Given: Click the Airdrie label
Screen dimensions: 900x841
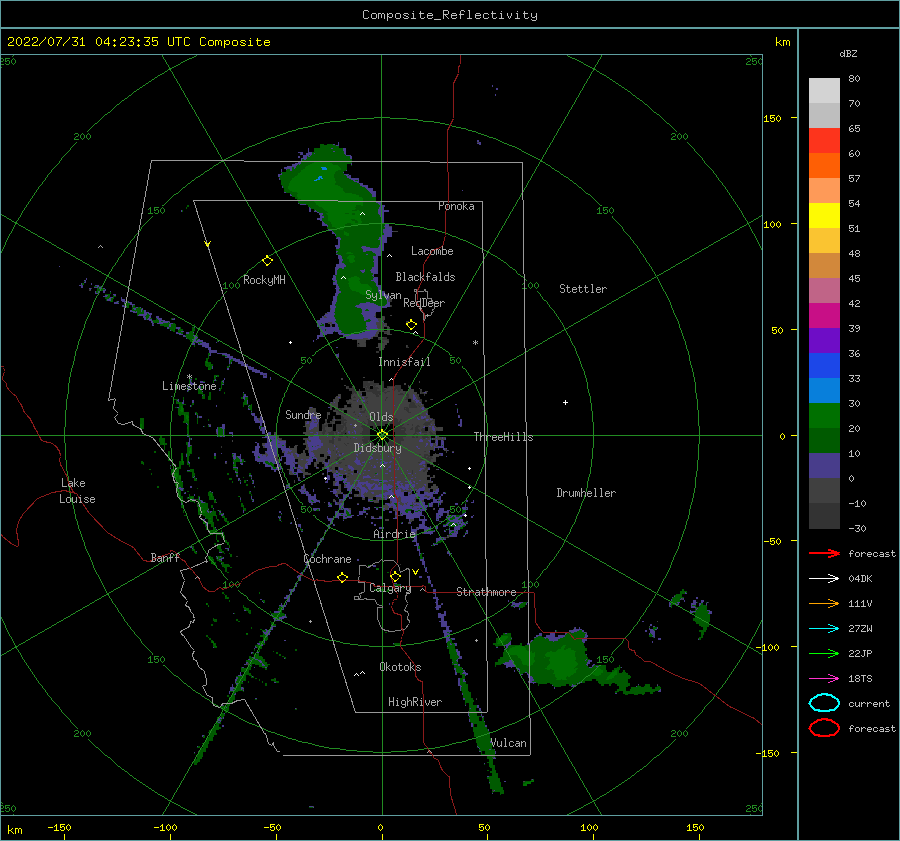Looking at the screenshot, I should 394,534.
